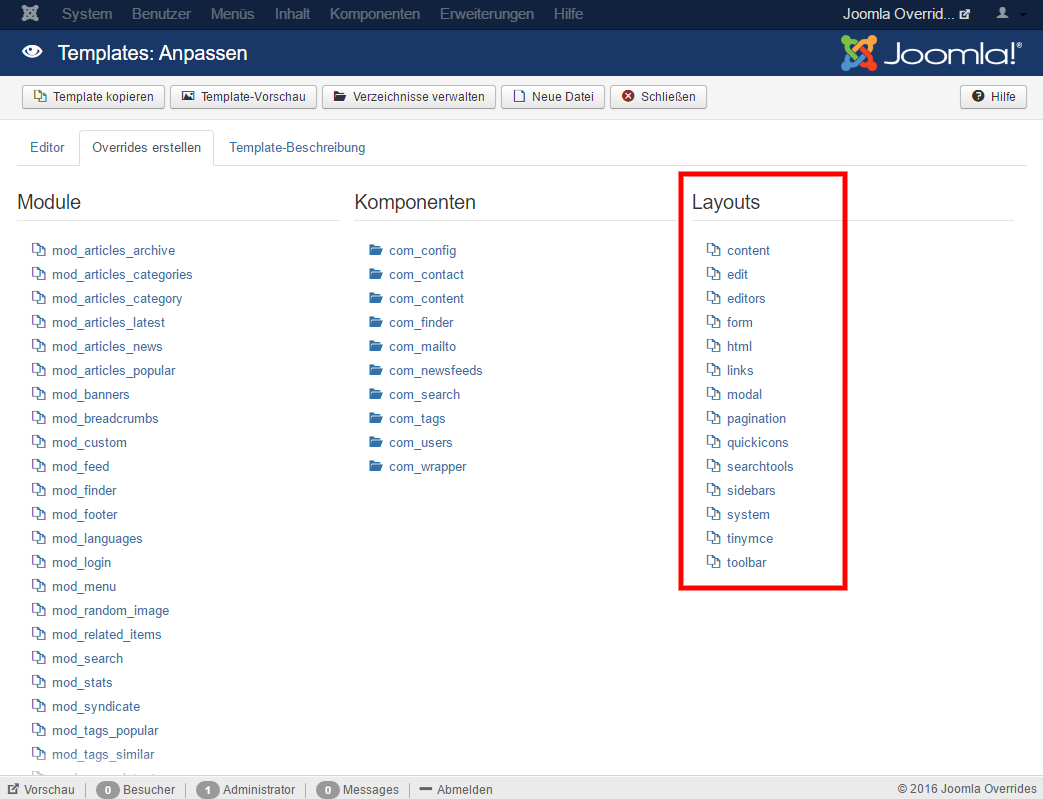Click the copy icon beside tinymce layout

click(713, 538)
